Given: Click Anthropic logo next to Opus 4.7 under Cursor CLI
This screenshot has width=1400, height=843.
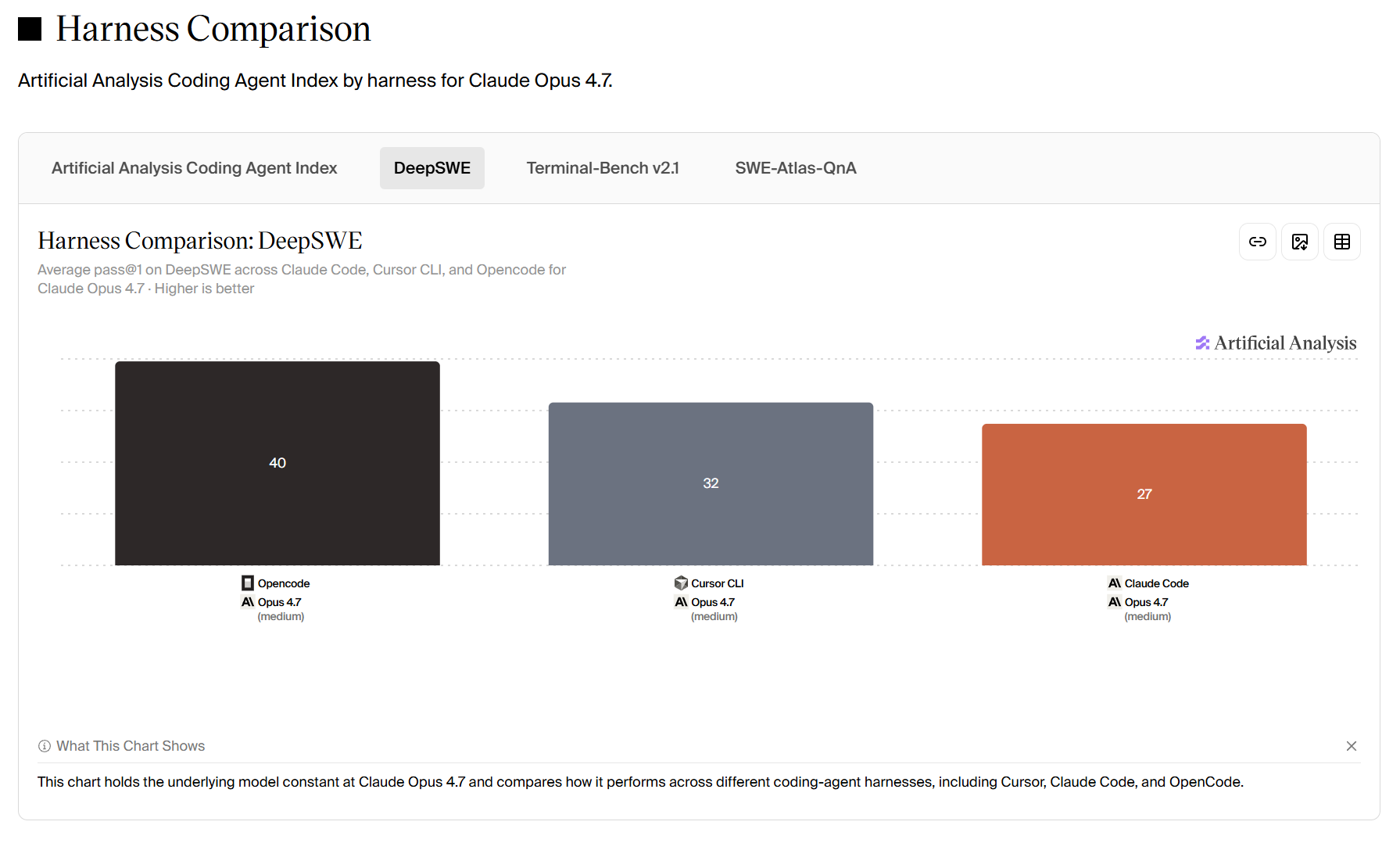Looking at the screenshot, I should coord(682,602).
